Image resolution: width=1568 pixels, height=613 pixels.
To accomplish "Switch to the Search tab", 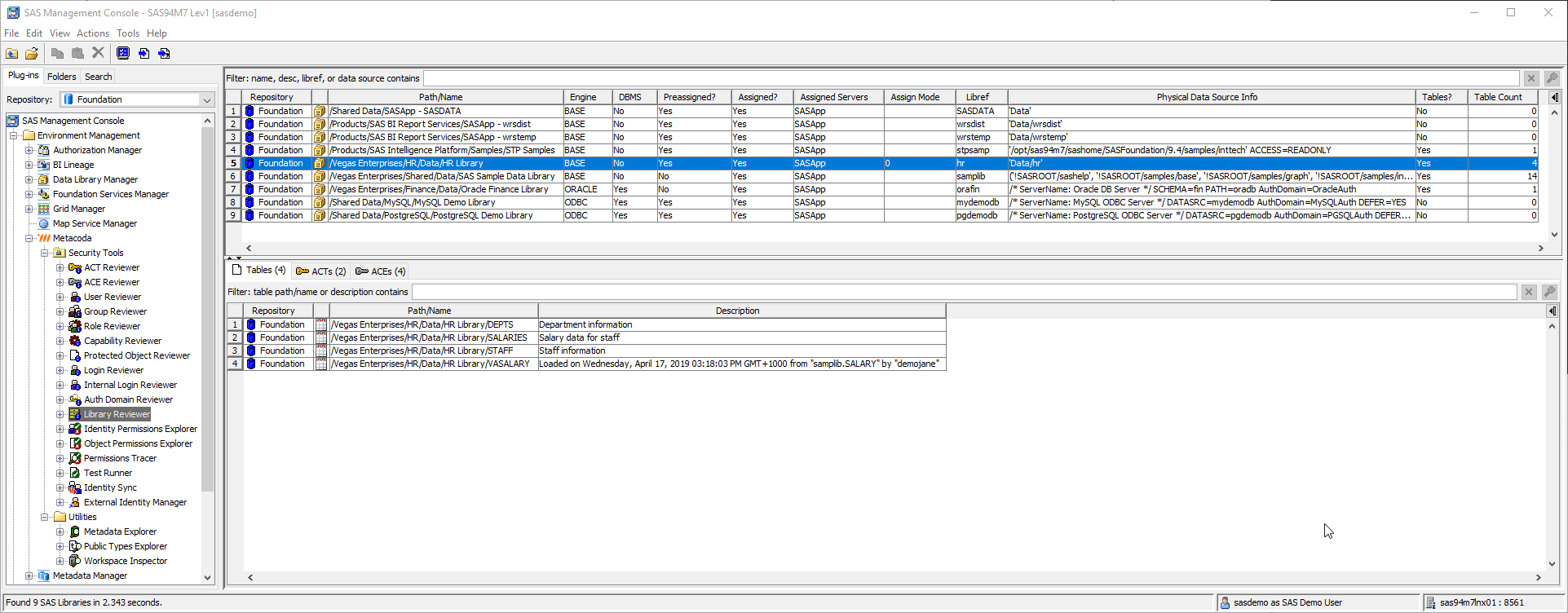I will pyautogui.click(x=99, y=77).
